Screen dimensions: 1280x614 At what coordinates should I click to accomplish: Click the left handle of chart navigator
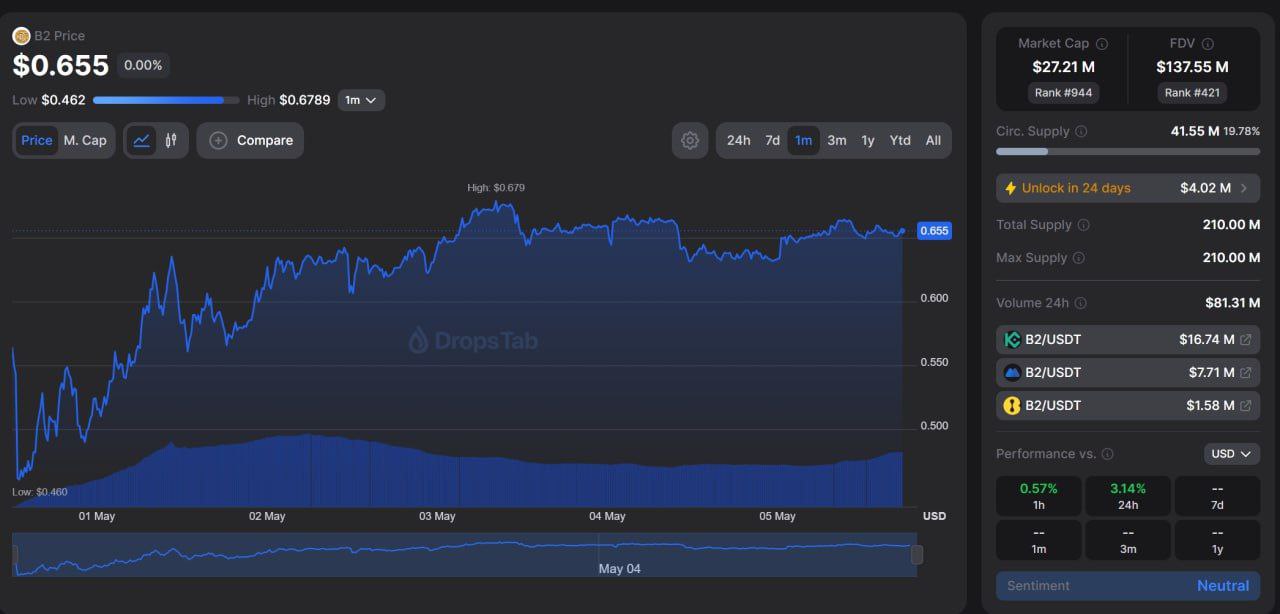click(17, 555)
